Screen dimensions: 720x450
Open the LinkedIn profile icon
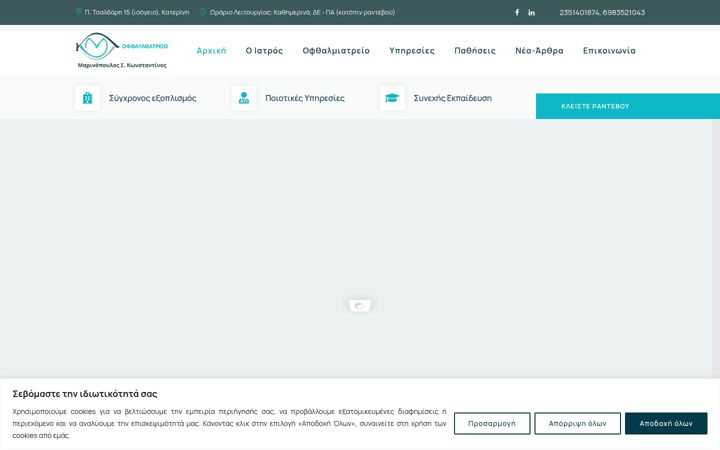pyautogui.click(x=531, y=12)
